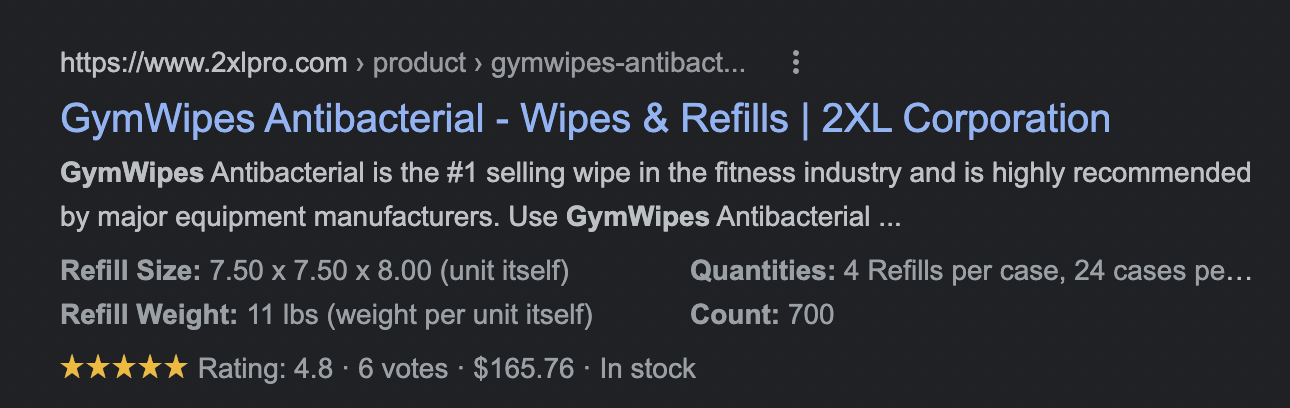
Task: Open the GymWipes Antibacterial result title link
Action: (x=586, y=119)
